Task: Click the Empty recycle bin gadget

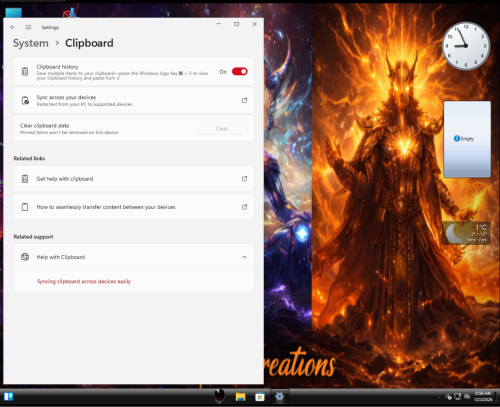Action: click(x=467, y=139)
